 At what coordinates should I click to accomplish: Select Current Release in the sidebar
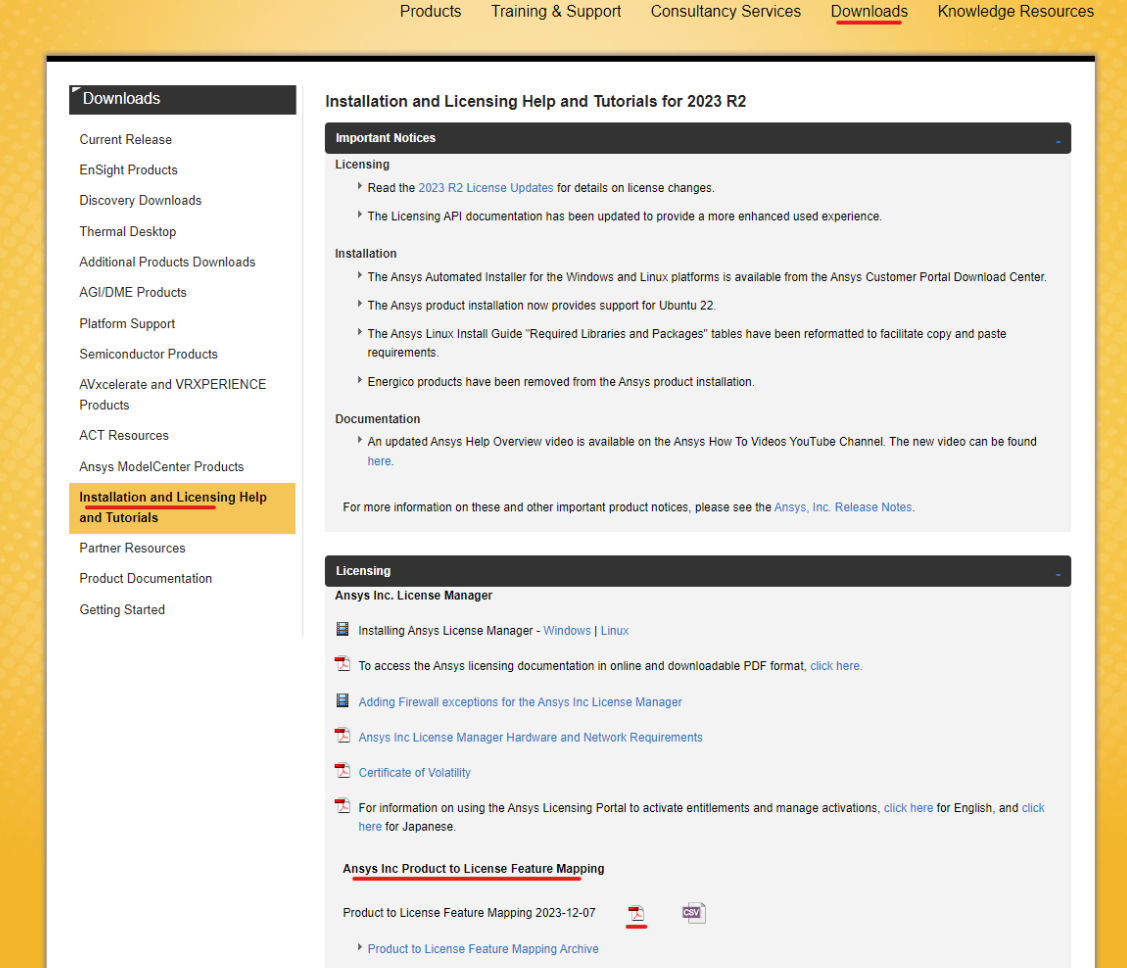[x=126, y=140]
